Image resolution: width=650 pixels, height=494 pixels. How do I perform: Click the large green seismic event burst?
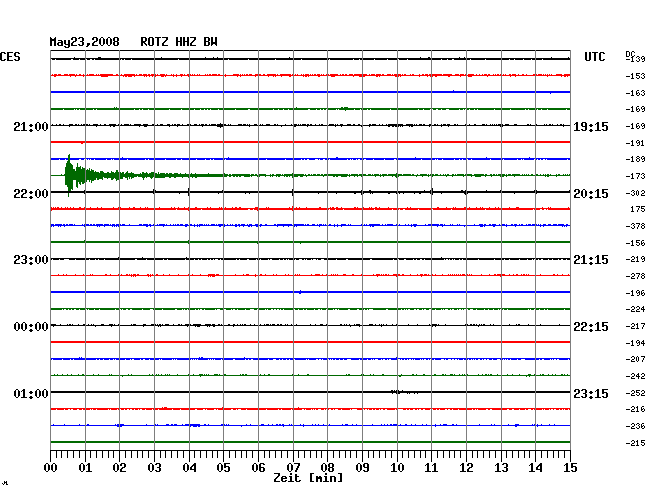(79, 175)
